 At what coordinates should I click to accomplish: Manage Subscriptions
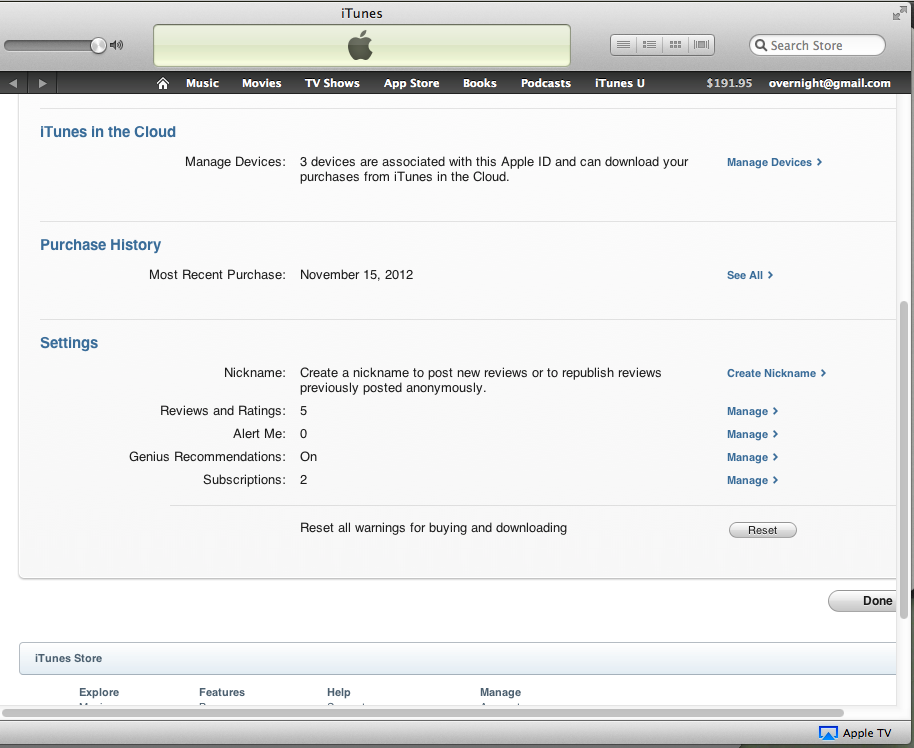(x=752, y=480)
